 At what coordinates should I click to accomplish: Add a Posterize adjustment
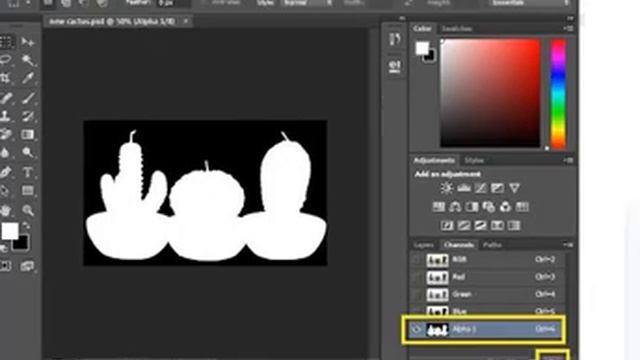[x=464, y=225]
